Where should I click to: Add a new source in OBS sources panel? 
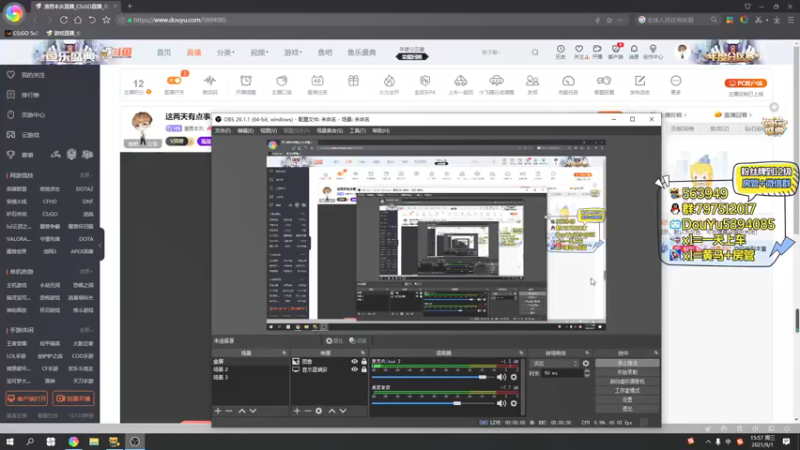pyautogui.click(x=297, y=411)
